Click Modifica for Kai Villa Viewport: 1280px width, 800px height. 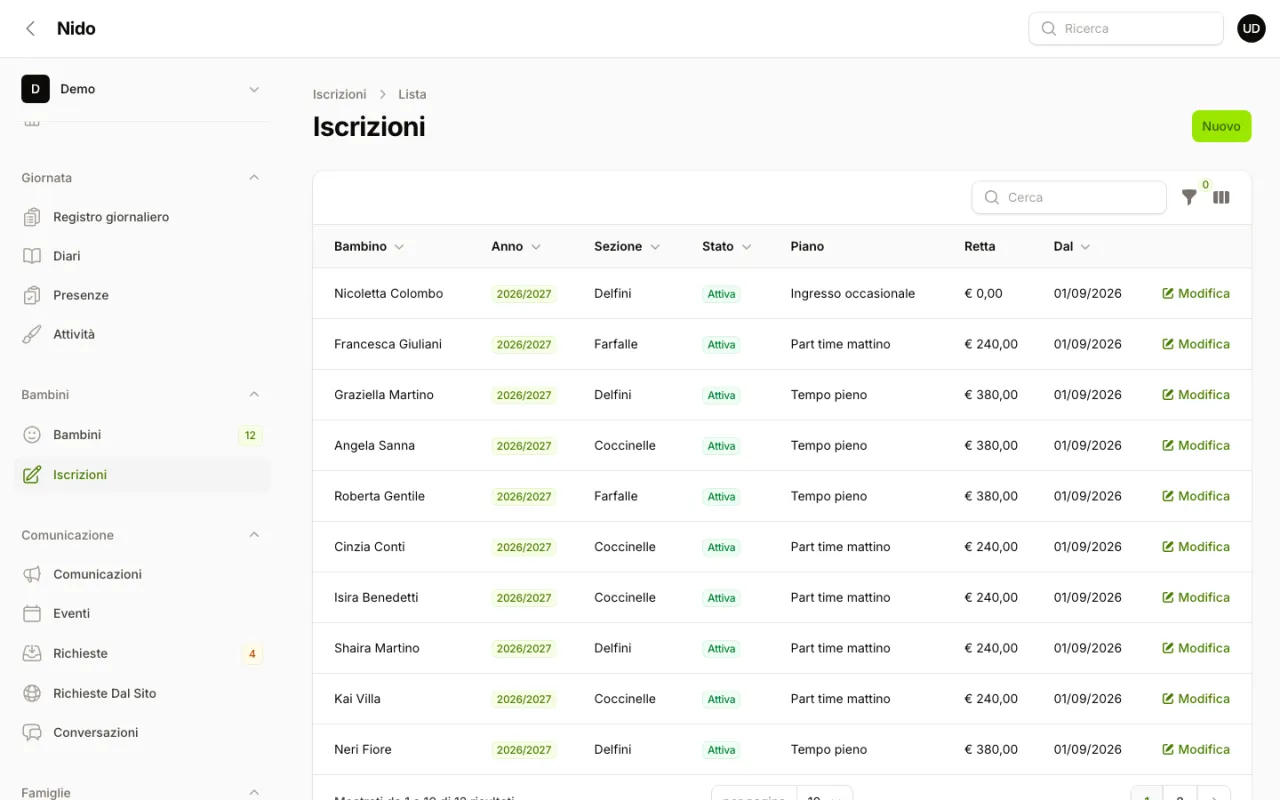pos(1196,698)
